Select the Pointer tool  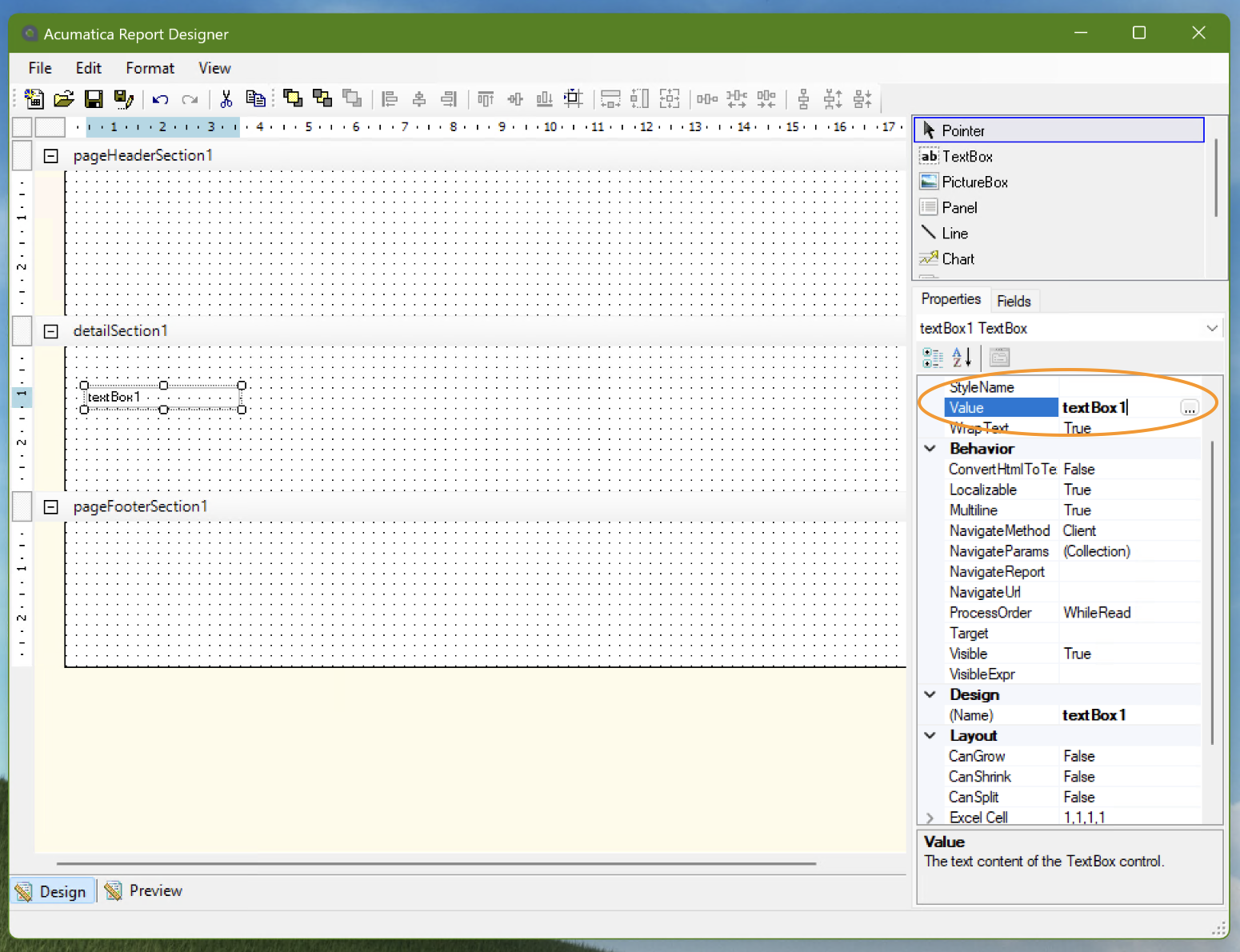tap(962, 130)
